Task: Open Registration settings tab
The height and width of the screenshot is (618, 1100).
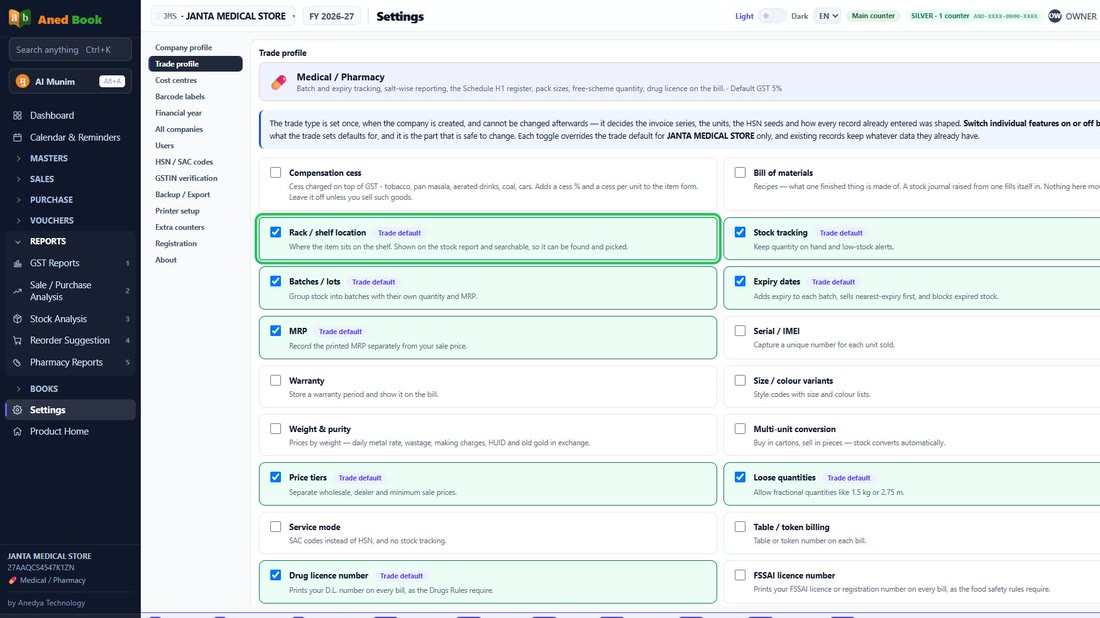Action: point(196,243)
